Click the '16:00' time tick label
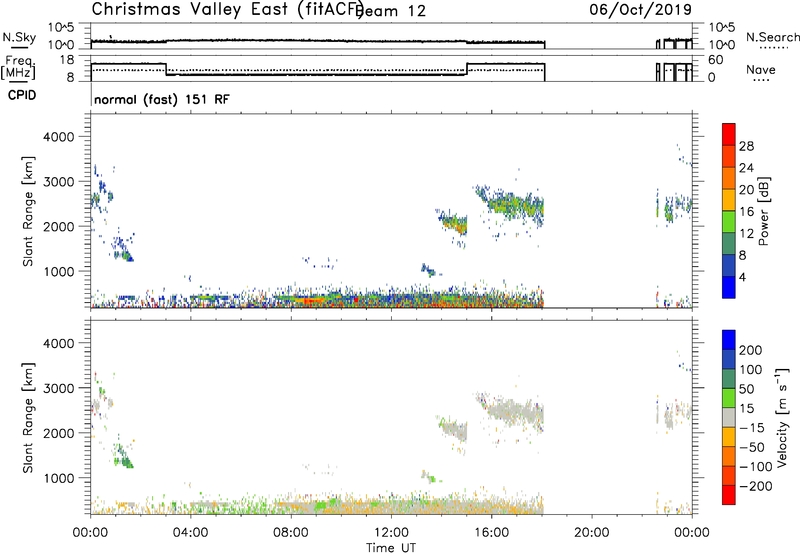800x554 pixels. click(x=491, y=533)
